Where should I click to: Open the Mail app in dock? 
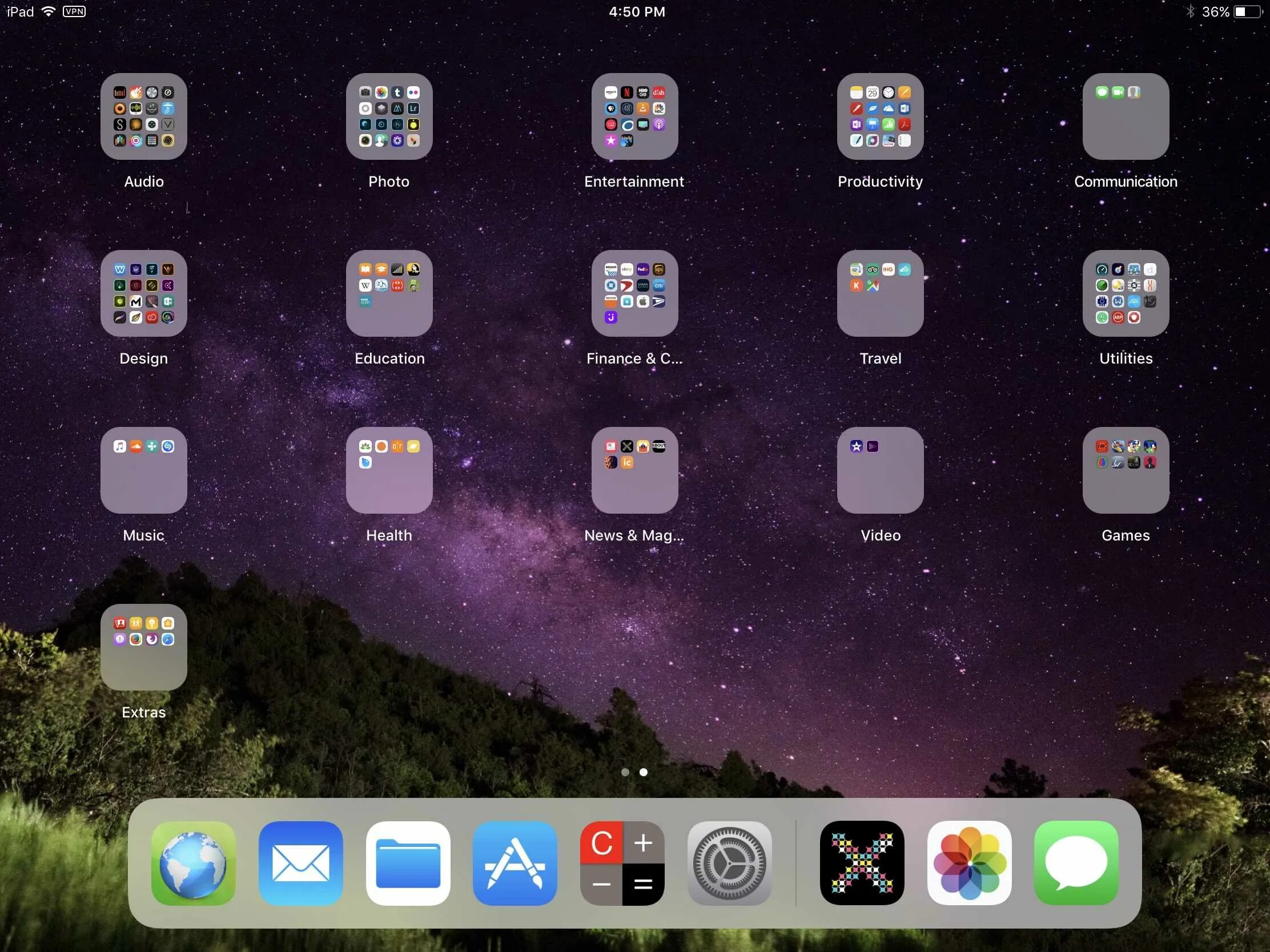point(300,862)
